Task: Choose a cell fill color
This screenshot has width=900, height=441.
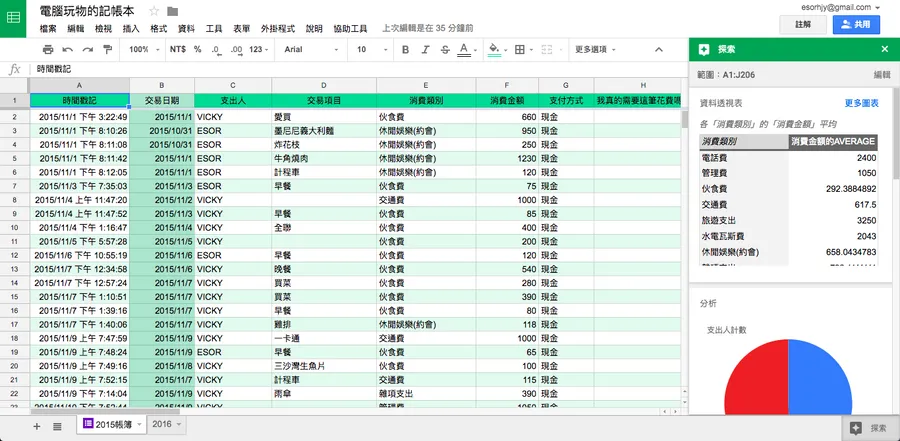Action: tap(495, 49)
